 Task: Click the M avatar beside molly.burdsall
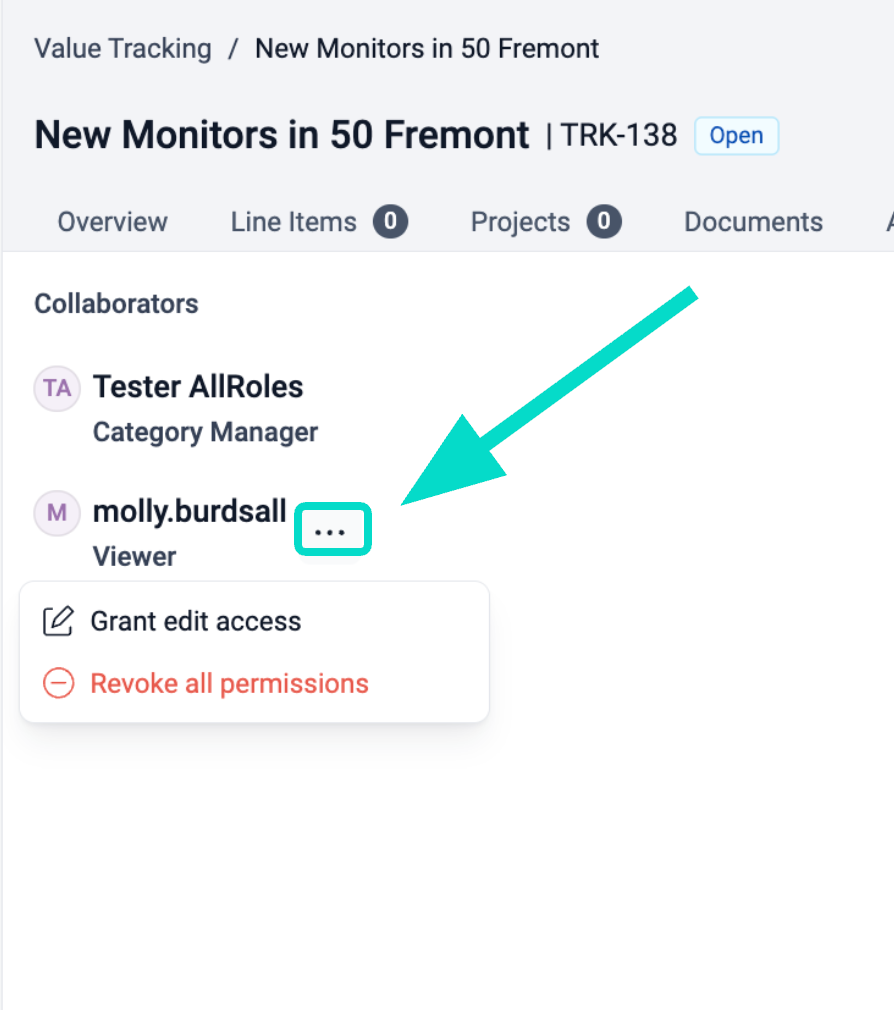pos(57,513)
